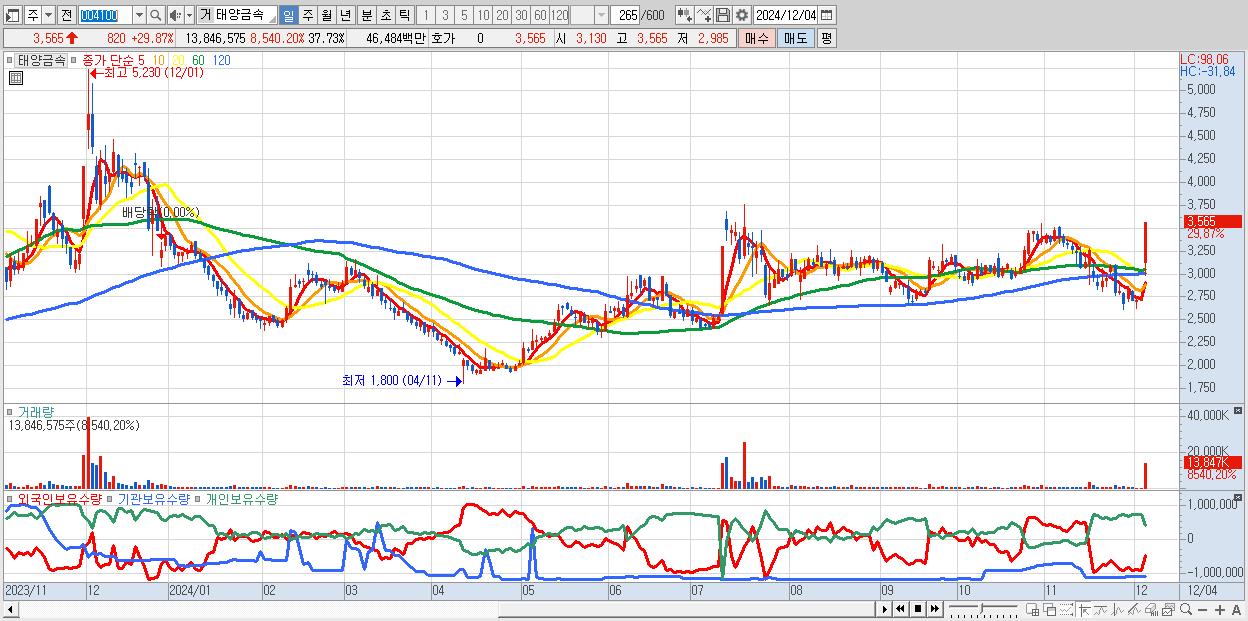
Task: Click the 태양금속 chart legend label
Action: pyautogui.click(x=42, y=60)
